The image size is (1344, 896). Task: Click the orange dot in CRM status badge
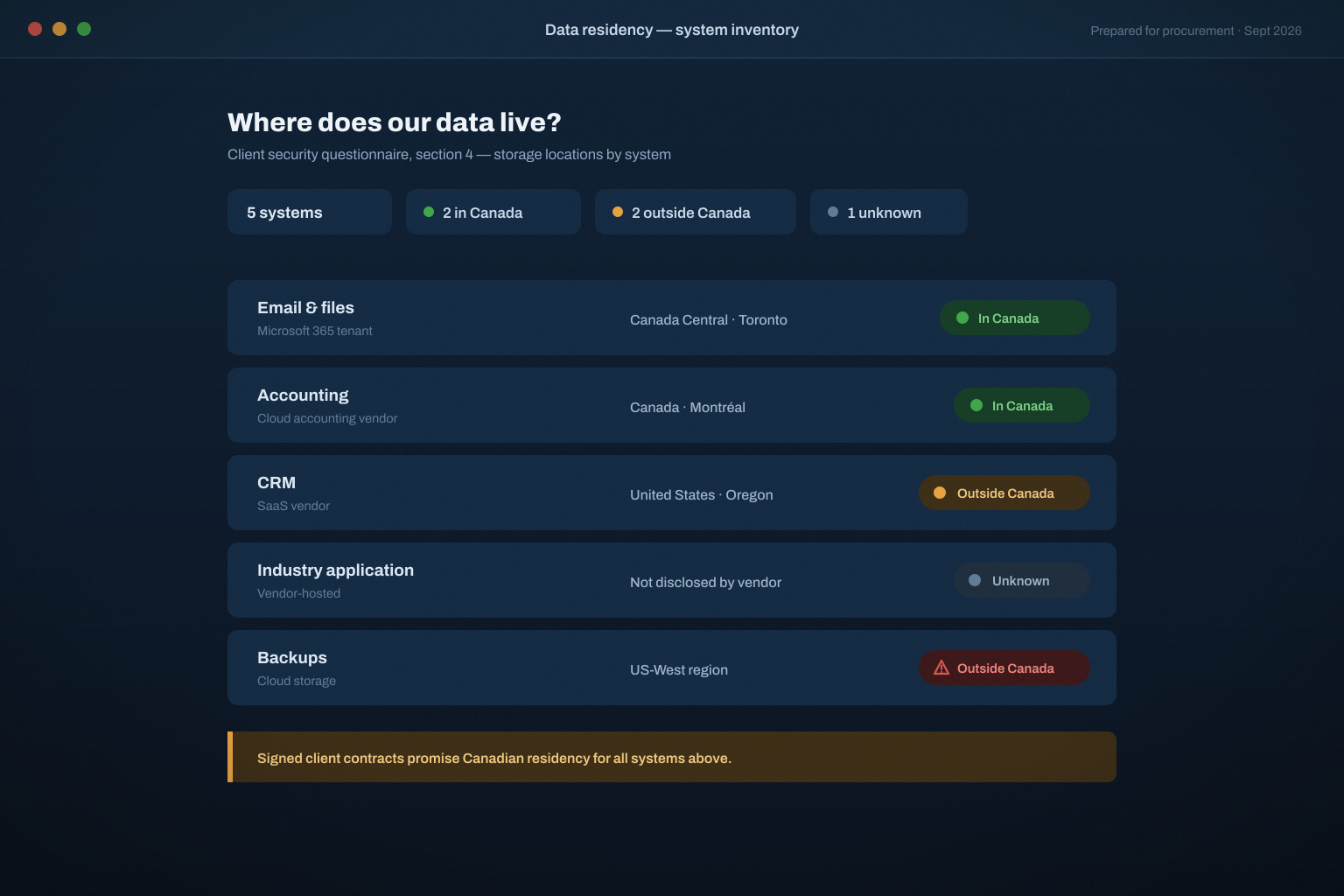click(x=940, y=493)
